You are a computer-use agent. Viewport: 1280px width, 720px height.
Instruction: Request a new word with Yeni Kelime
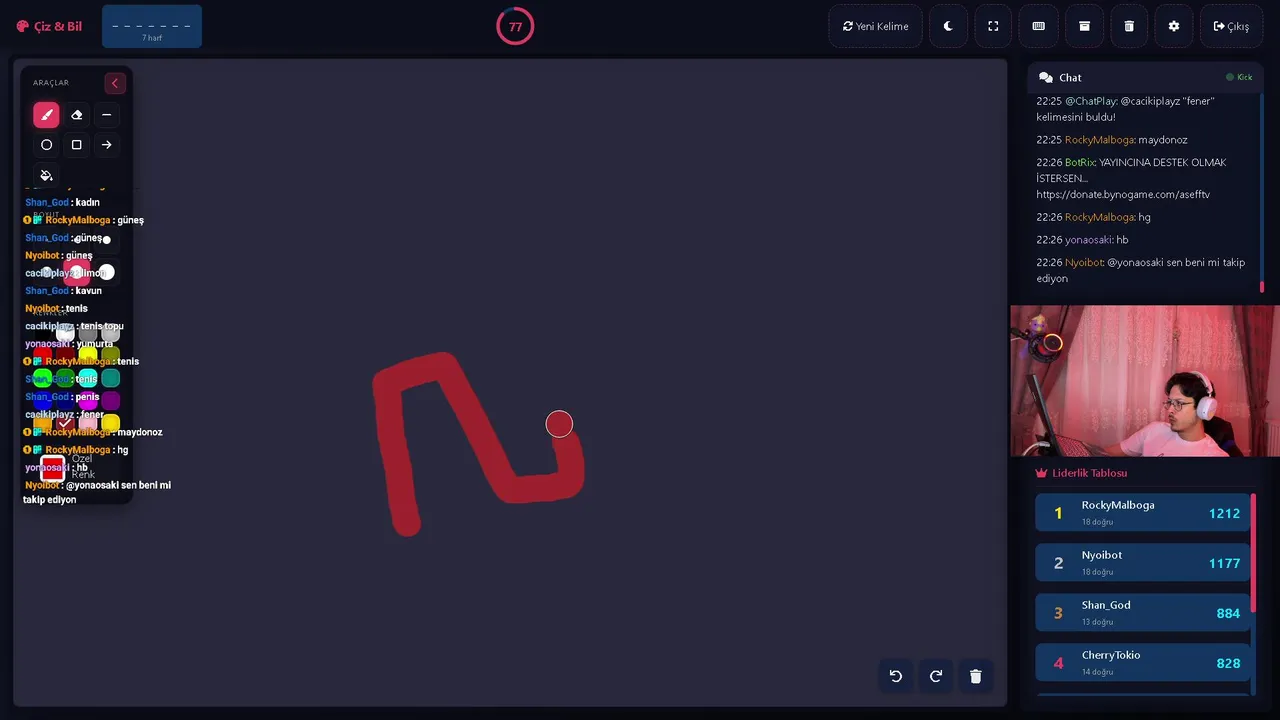point(875,26)
